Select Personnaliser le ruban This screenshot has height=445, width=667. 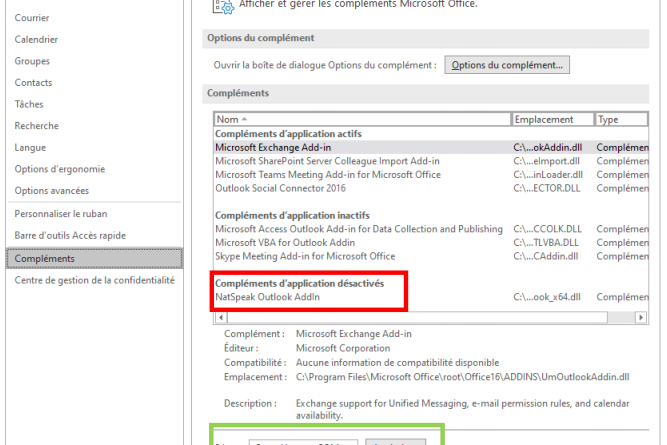(x=61, y=214)
